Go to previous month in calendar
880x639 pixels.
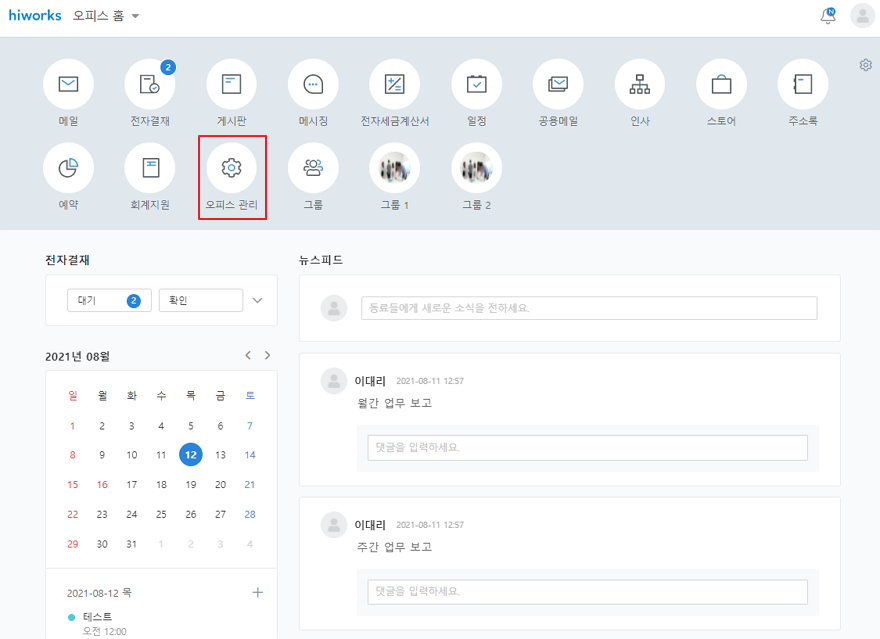click(248, 355)
